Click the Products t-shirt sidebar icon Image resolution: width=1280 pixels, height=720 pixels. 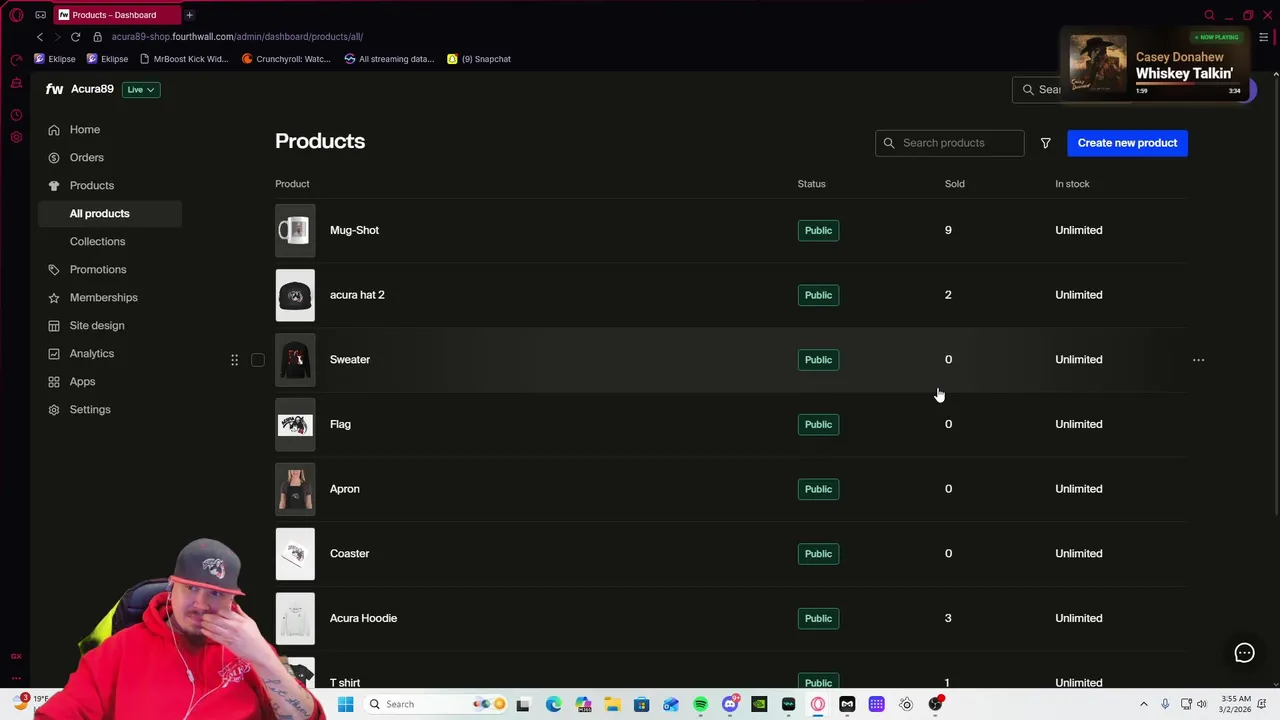pos(54,185)
